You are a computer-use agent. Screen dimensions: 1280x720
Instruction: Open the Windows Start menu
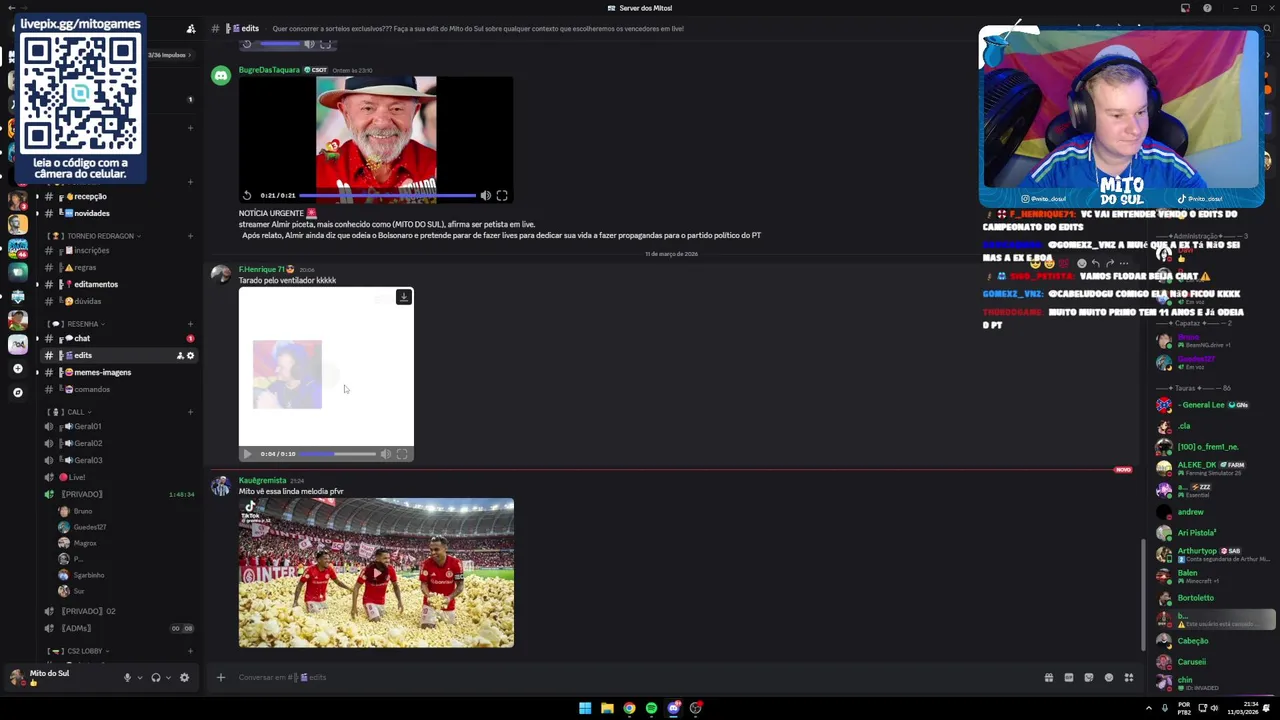click(585, 708)
